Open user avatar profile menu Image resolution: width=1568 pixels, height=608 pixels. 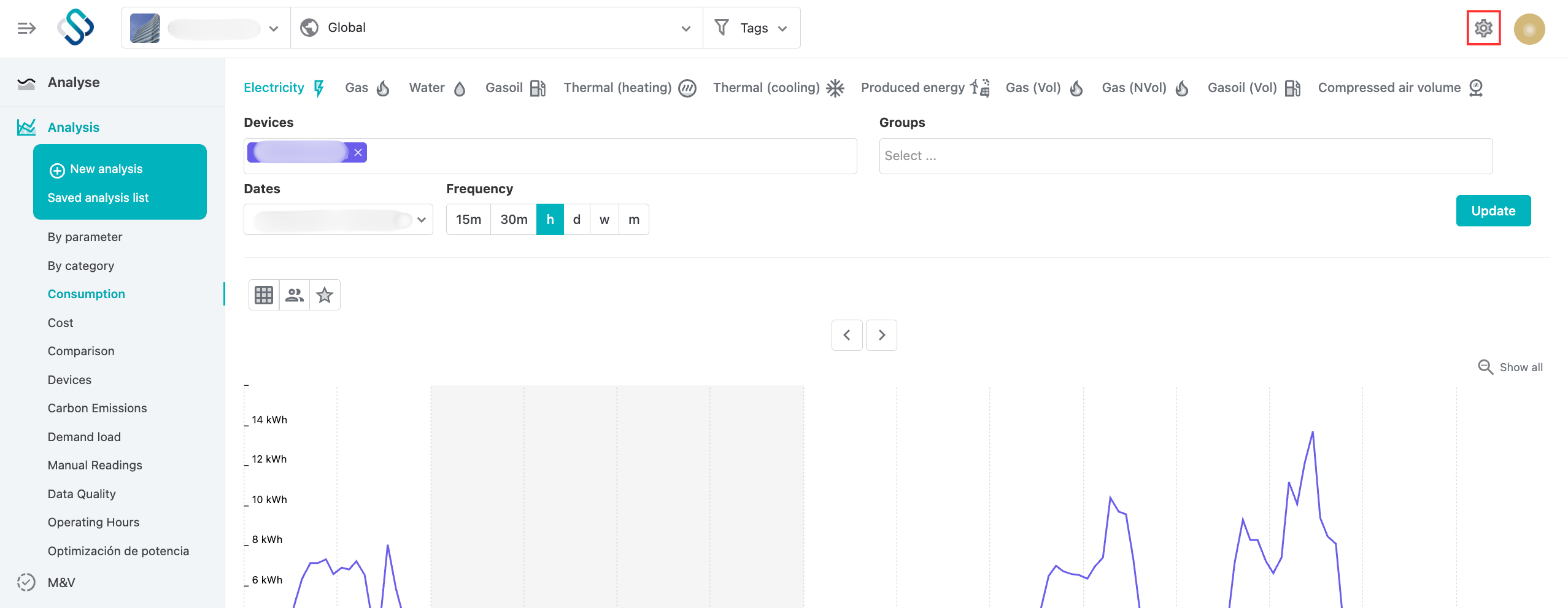[x=1529, y=29]
